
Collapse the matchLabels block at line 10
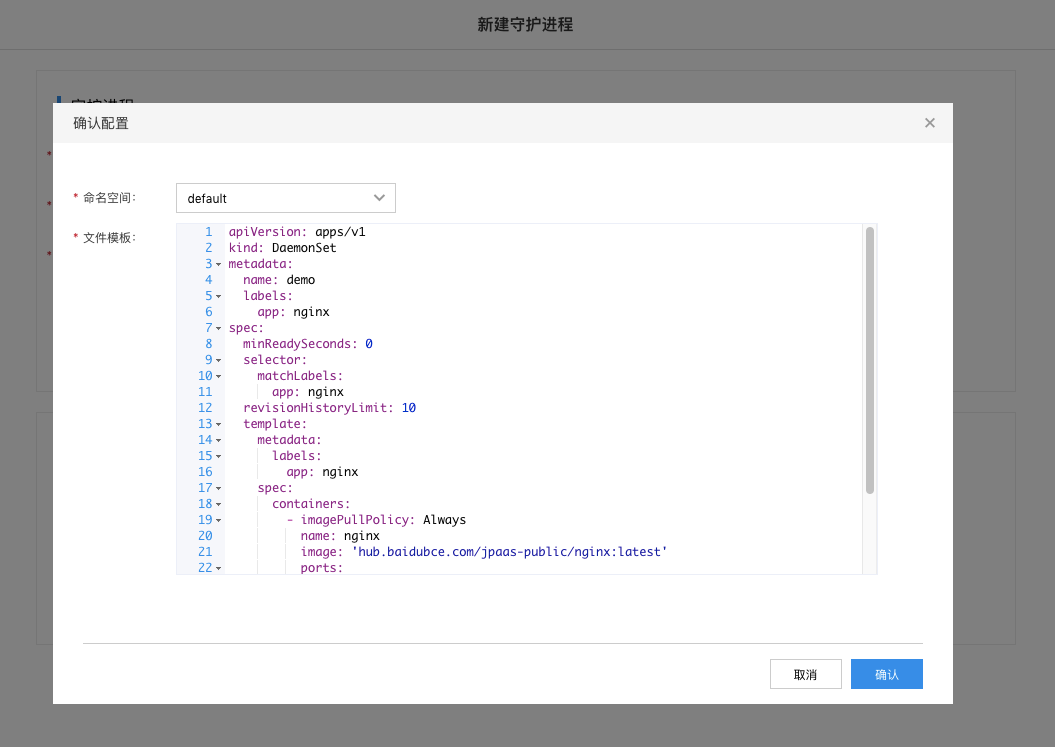coord(219,376)
